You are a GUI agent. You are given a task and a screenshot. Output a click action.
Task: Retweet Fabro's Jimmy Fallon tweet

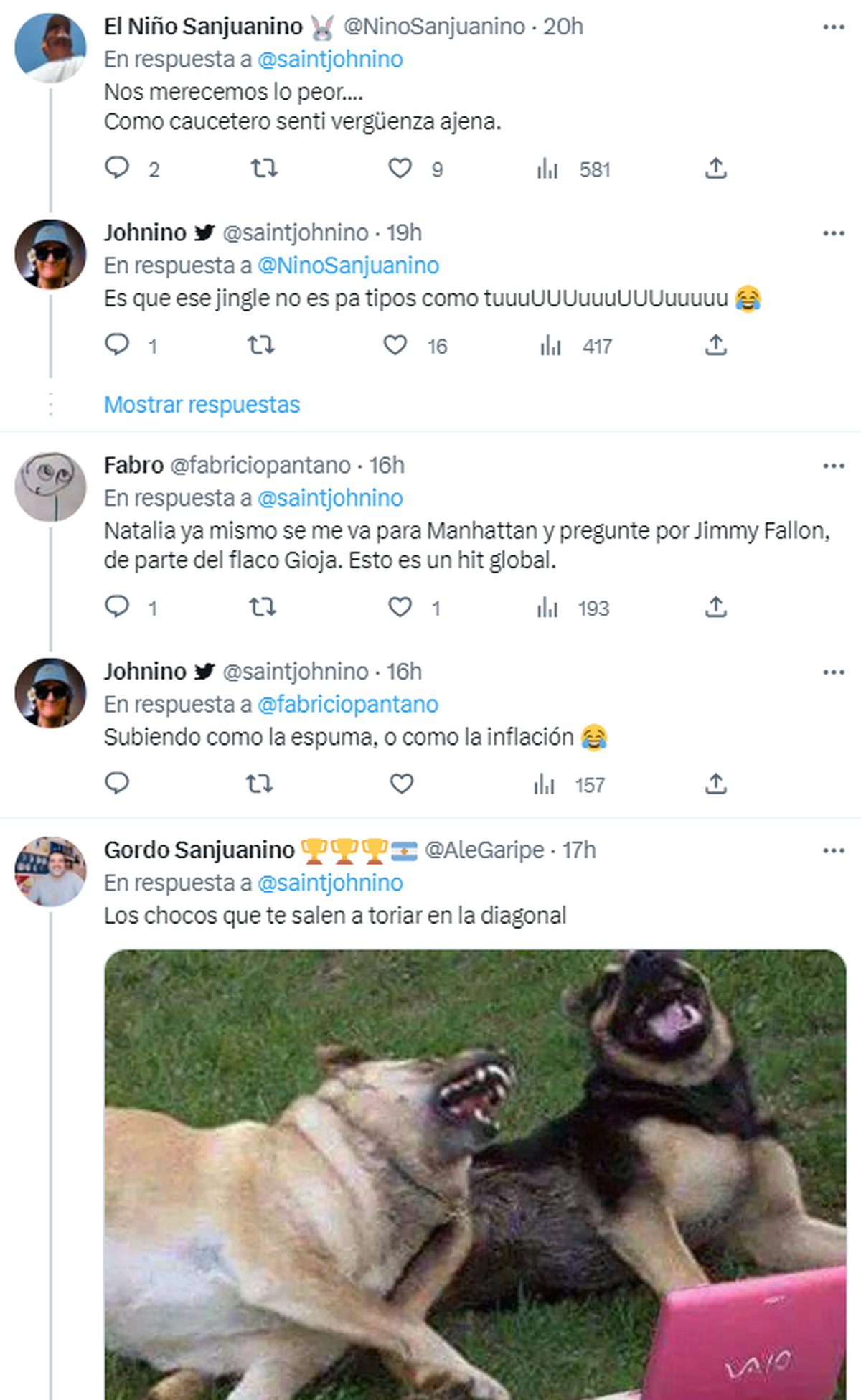[263, 608]
